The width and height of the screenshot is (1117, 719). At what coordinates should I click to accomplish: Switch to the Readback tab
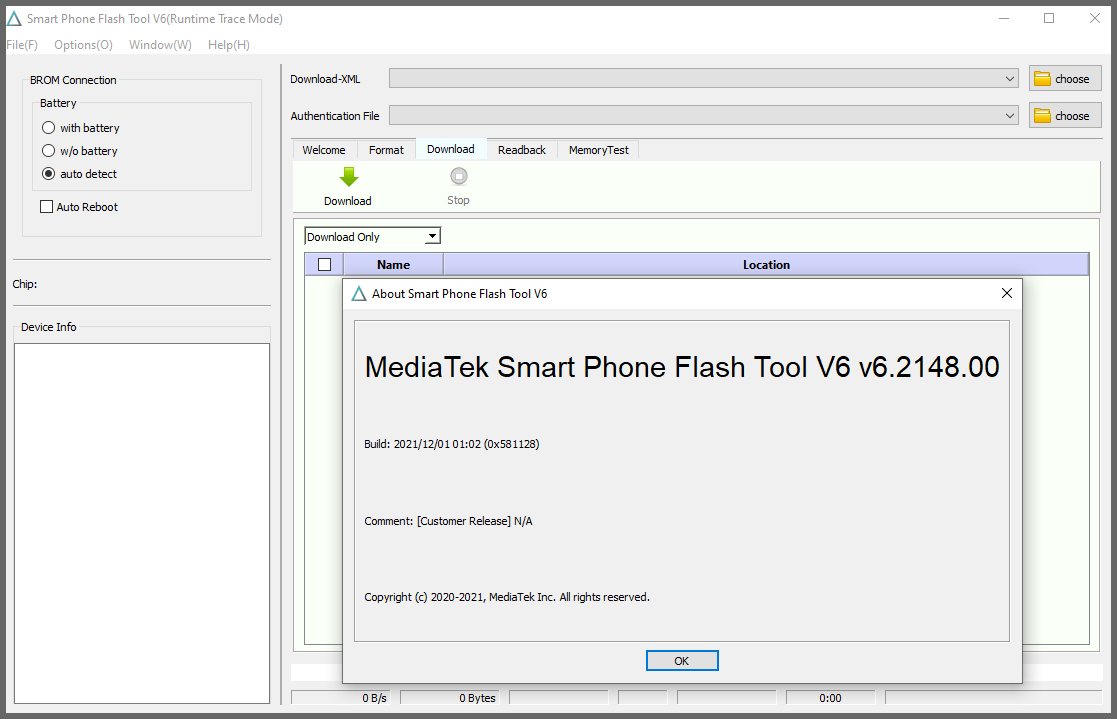click(521, 150)
